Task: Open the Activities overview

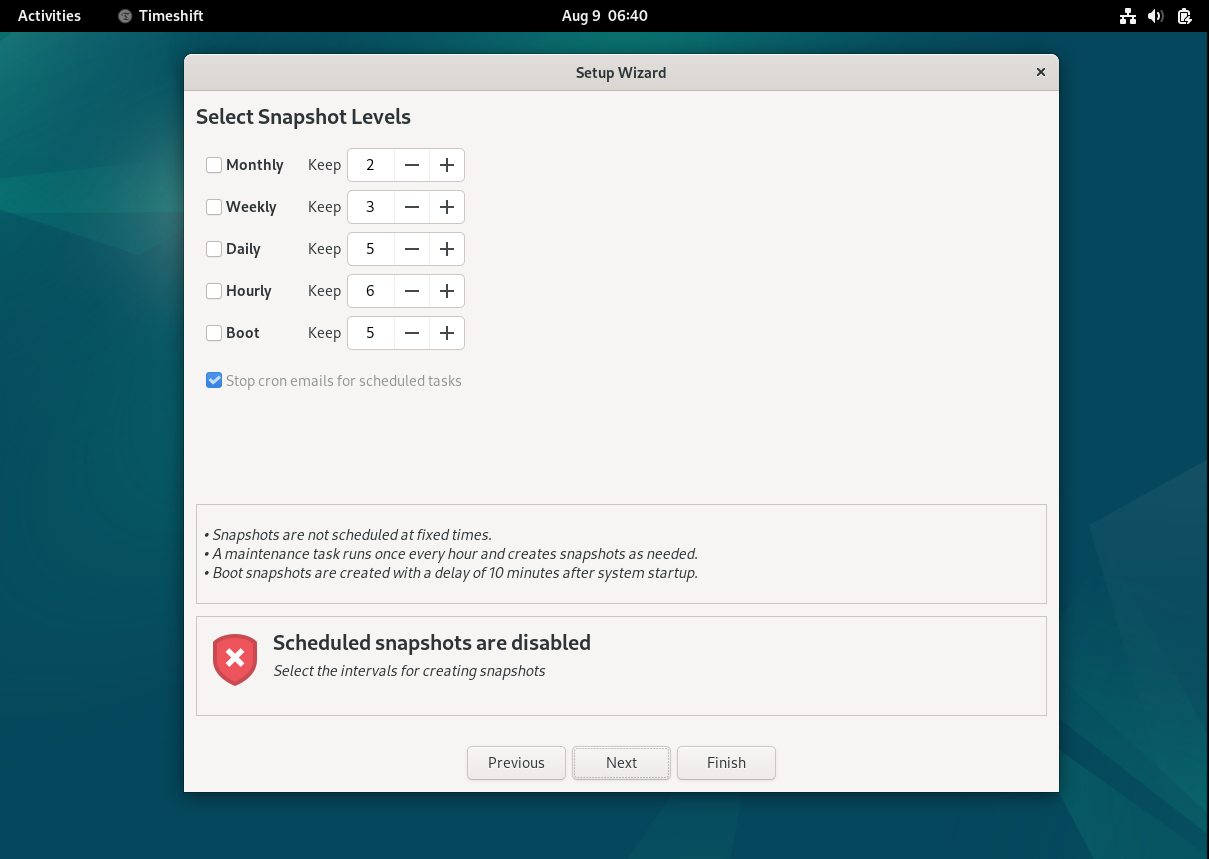Action: [49, 16]
